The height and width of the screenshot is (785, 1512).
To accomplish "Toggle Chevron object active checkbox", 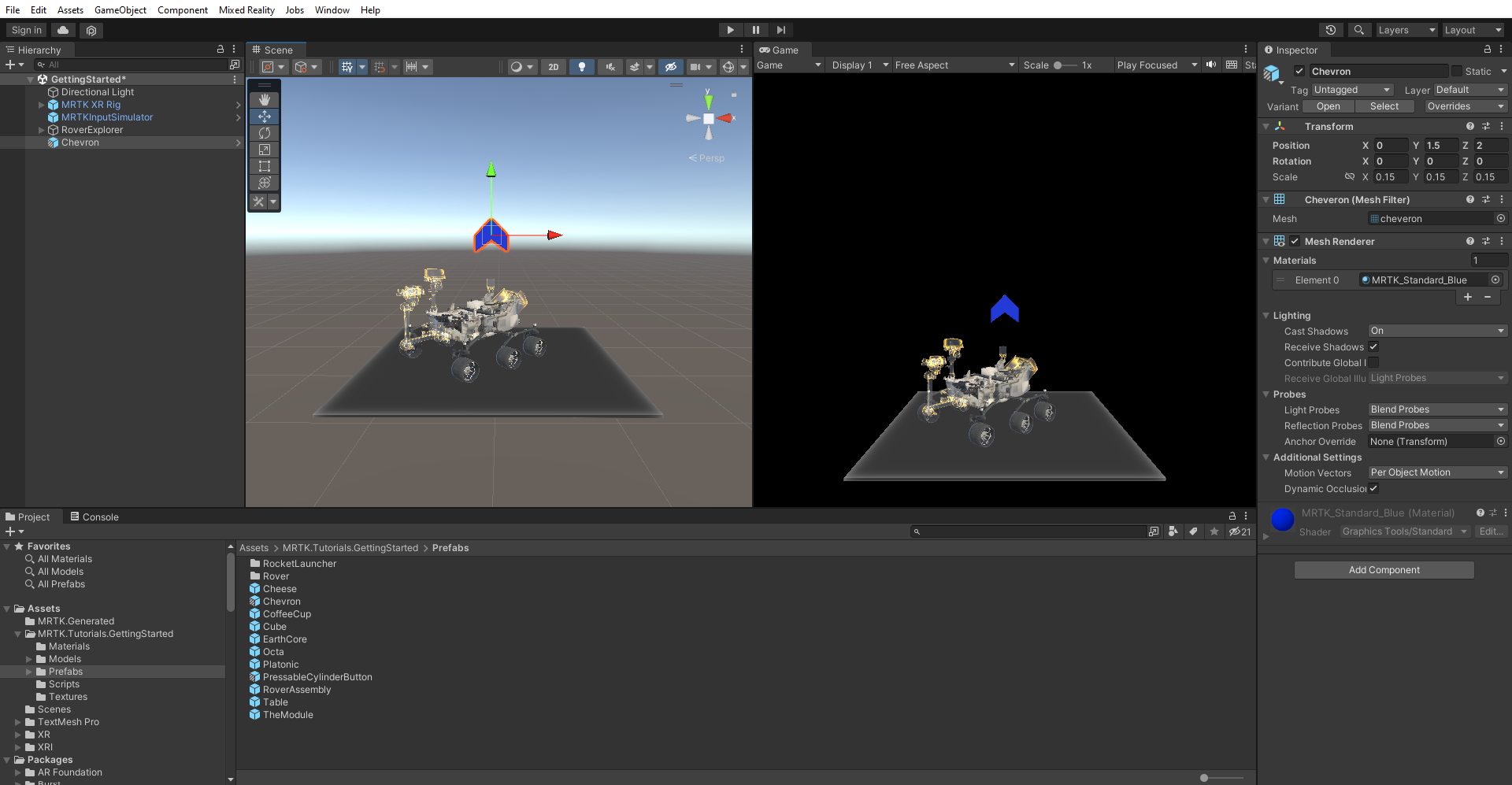I will point(1299,71).
